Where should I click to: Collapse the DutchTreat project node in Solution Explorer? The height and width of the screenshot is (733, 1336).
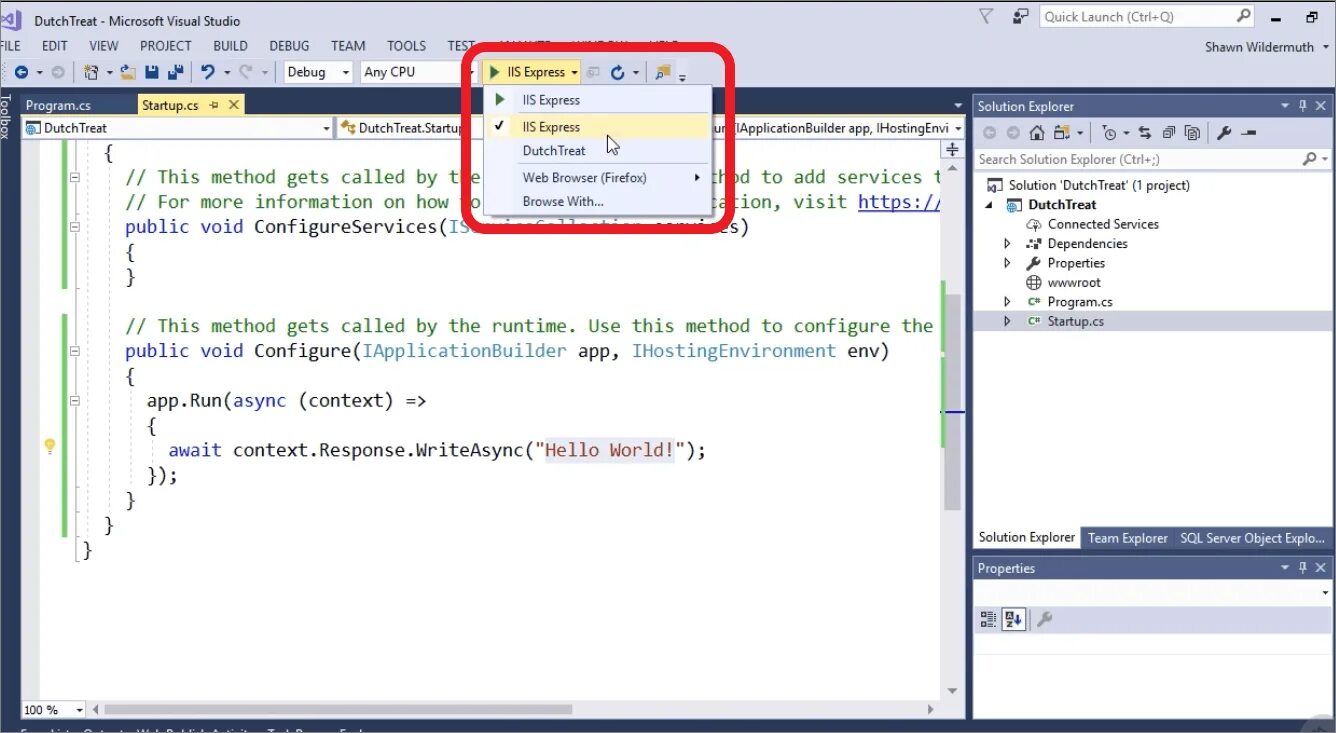pyautogui.click(x=991, y=204)
